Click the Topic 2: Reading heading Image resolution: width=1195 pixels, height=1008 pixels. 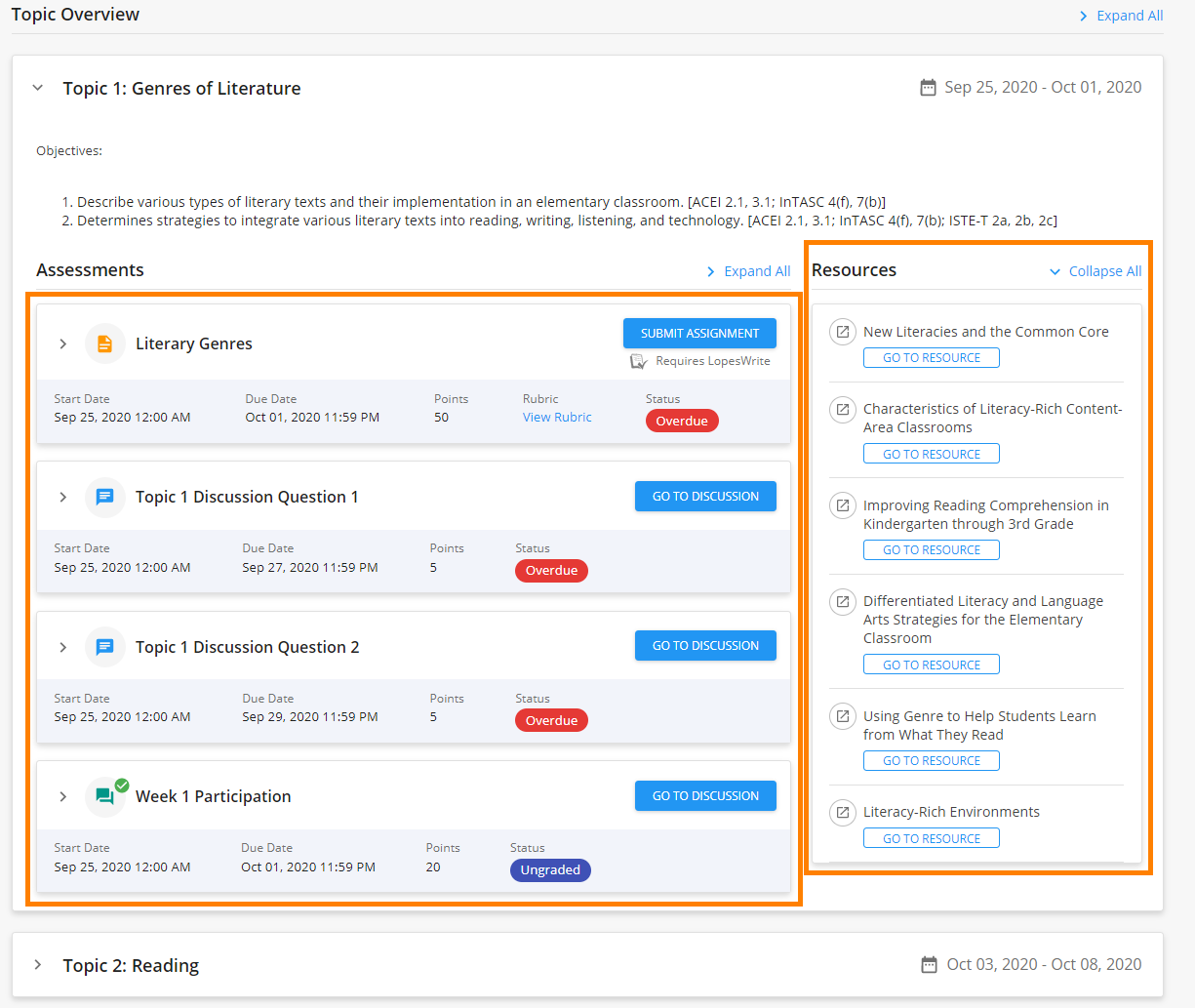point(131,965)
